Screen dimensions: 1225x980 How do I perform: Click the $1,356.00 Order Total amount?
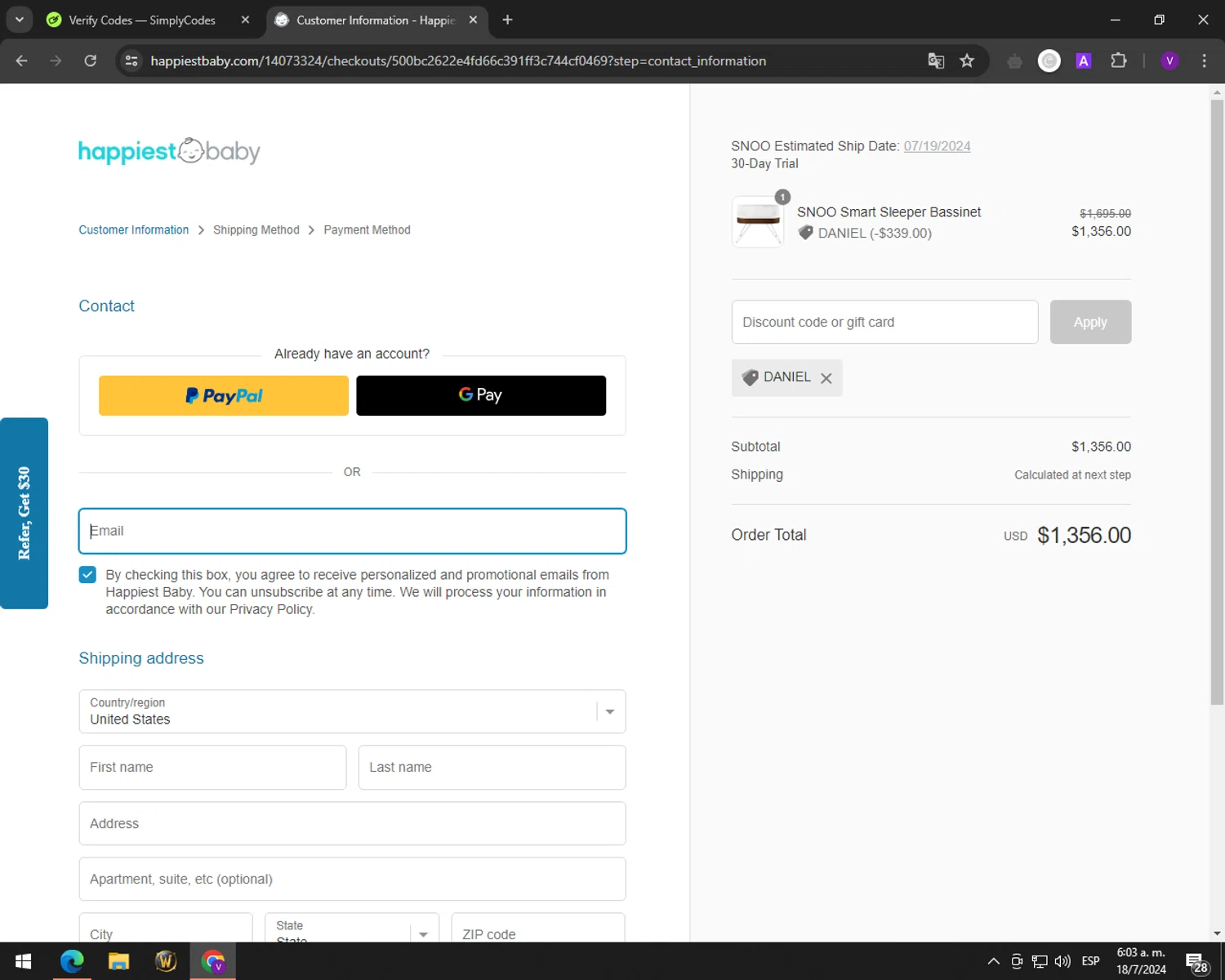point(1084,535)
